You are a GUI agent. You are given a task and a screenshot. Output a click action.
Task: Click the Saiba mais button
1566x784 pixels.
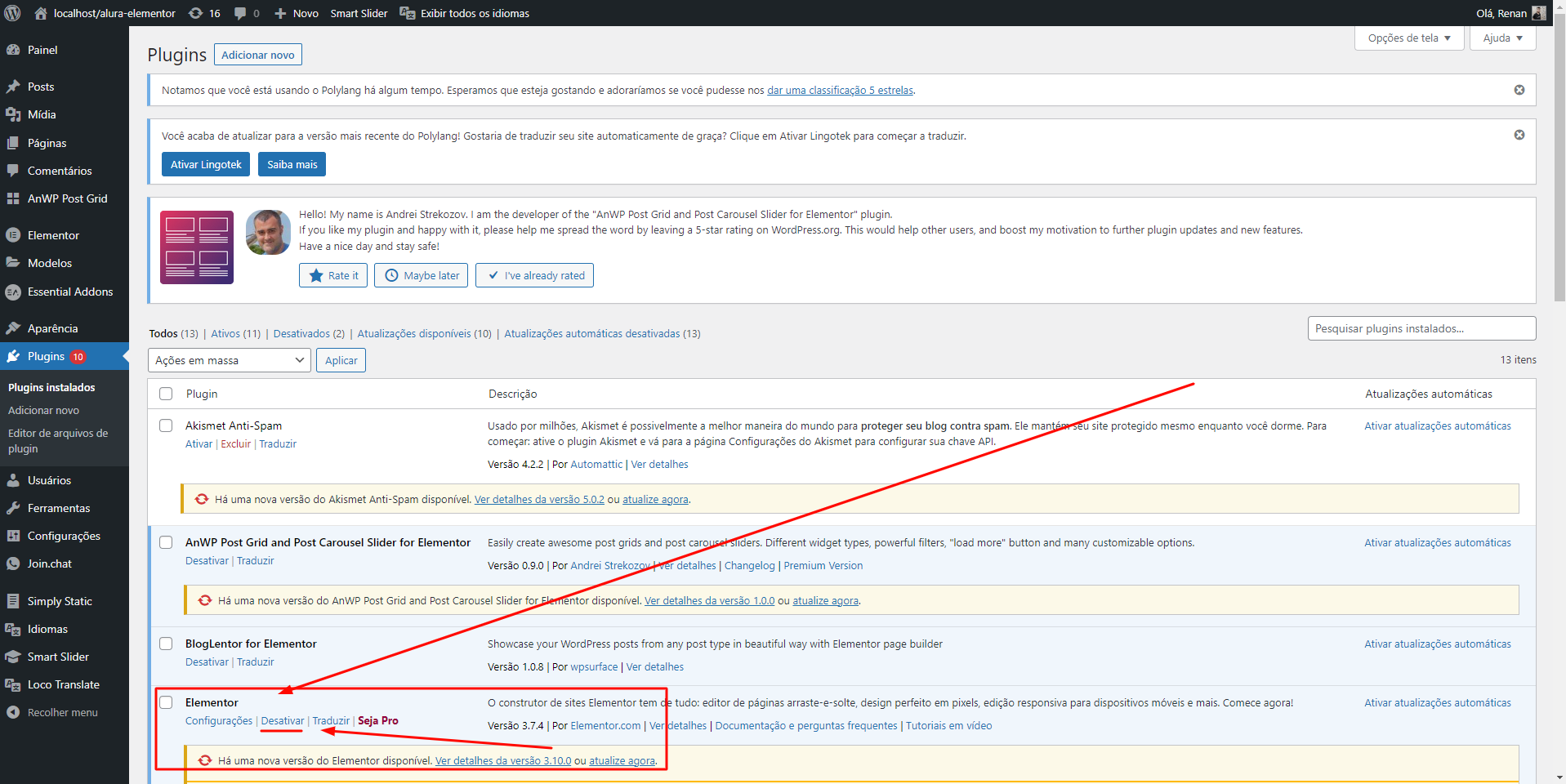tap(292, 164)
